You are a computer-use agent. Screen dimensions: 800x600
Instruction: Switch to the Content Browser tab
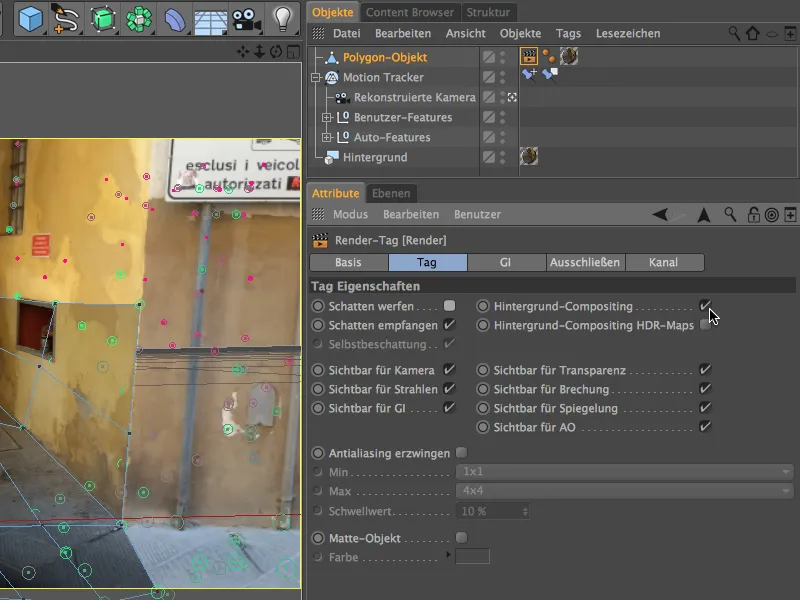coord(410,12)
